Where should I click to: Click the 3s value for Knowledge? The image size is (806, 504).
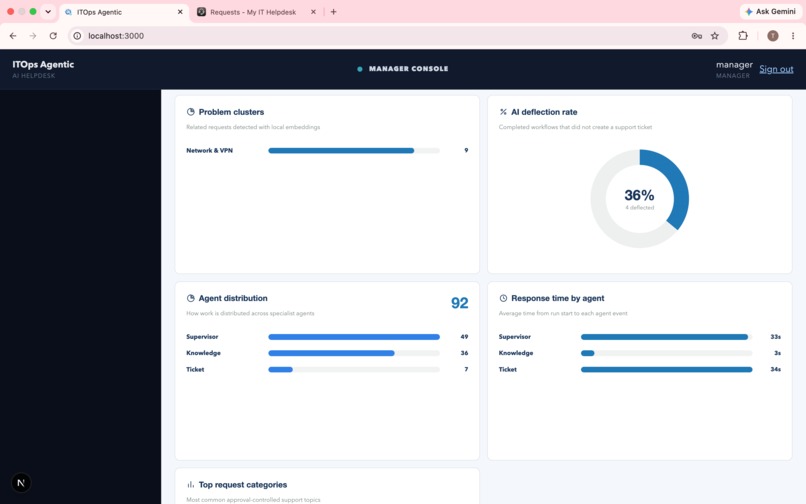(778, 353)
